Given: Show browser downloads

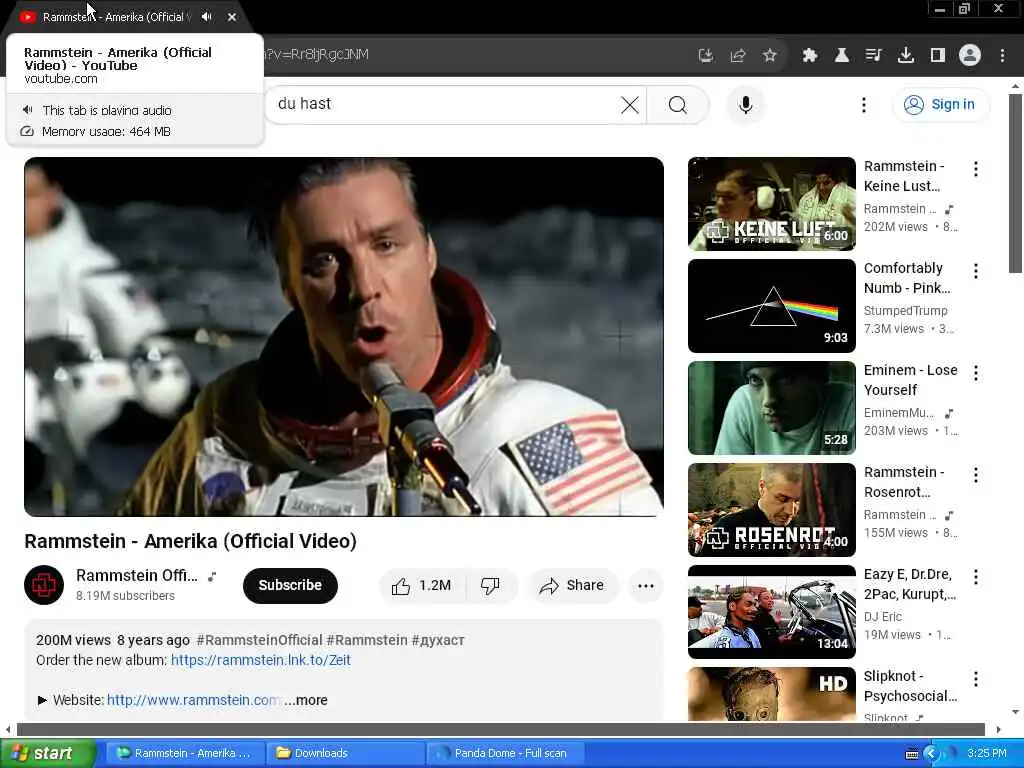Looking at the screenshot, I should [x=906, y=56].
